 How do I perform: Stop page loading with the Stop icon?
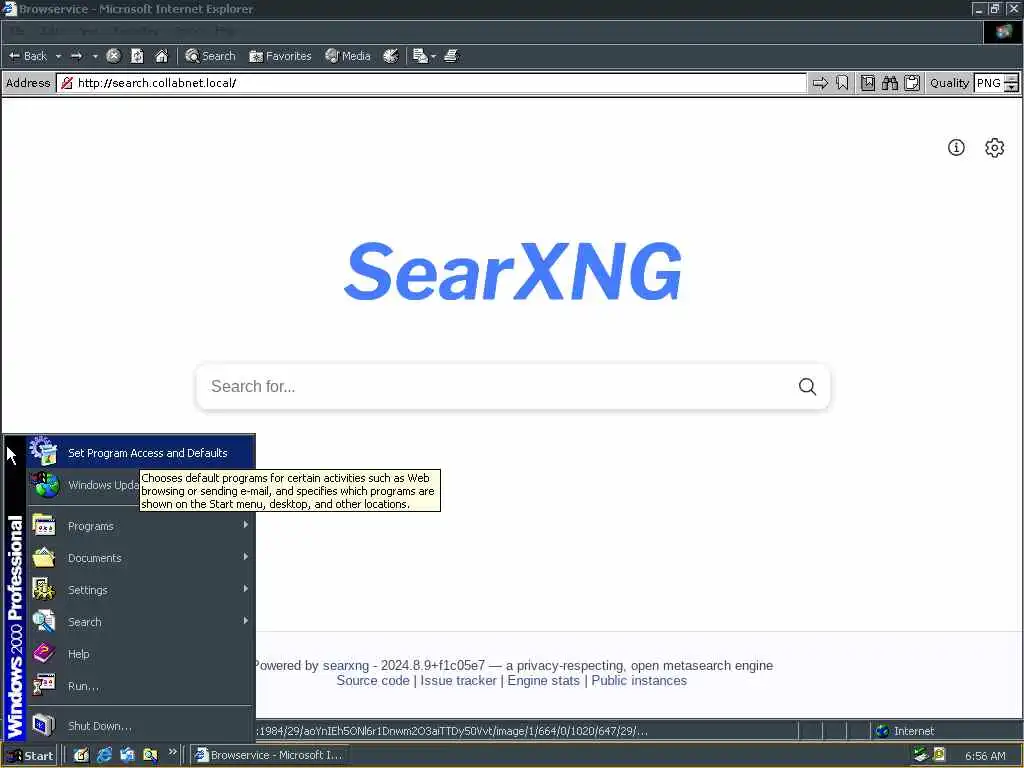(x=113, y=56)
